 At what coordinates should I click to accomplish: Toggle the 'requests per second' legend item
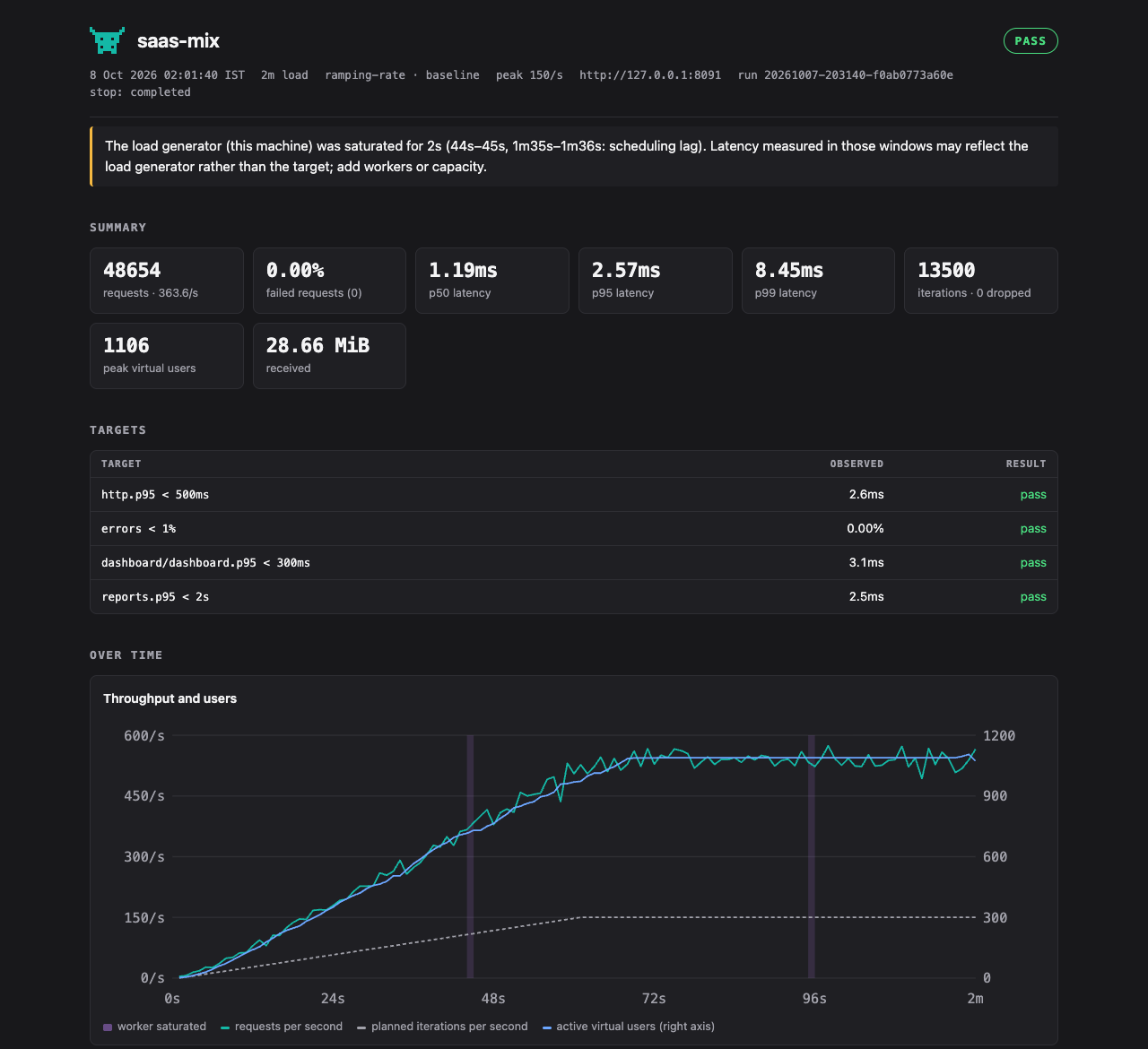[x=282, y=1027]
